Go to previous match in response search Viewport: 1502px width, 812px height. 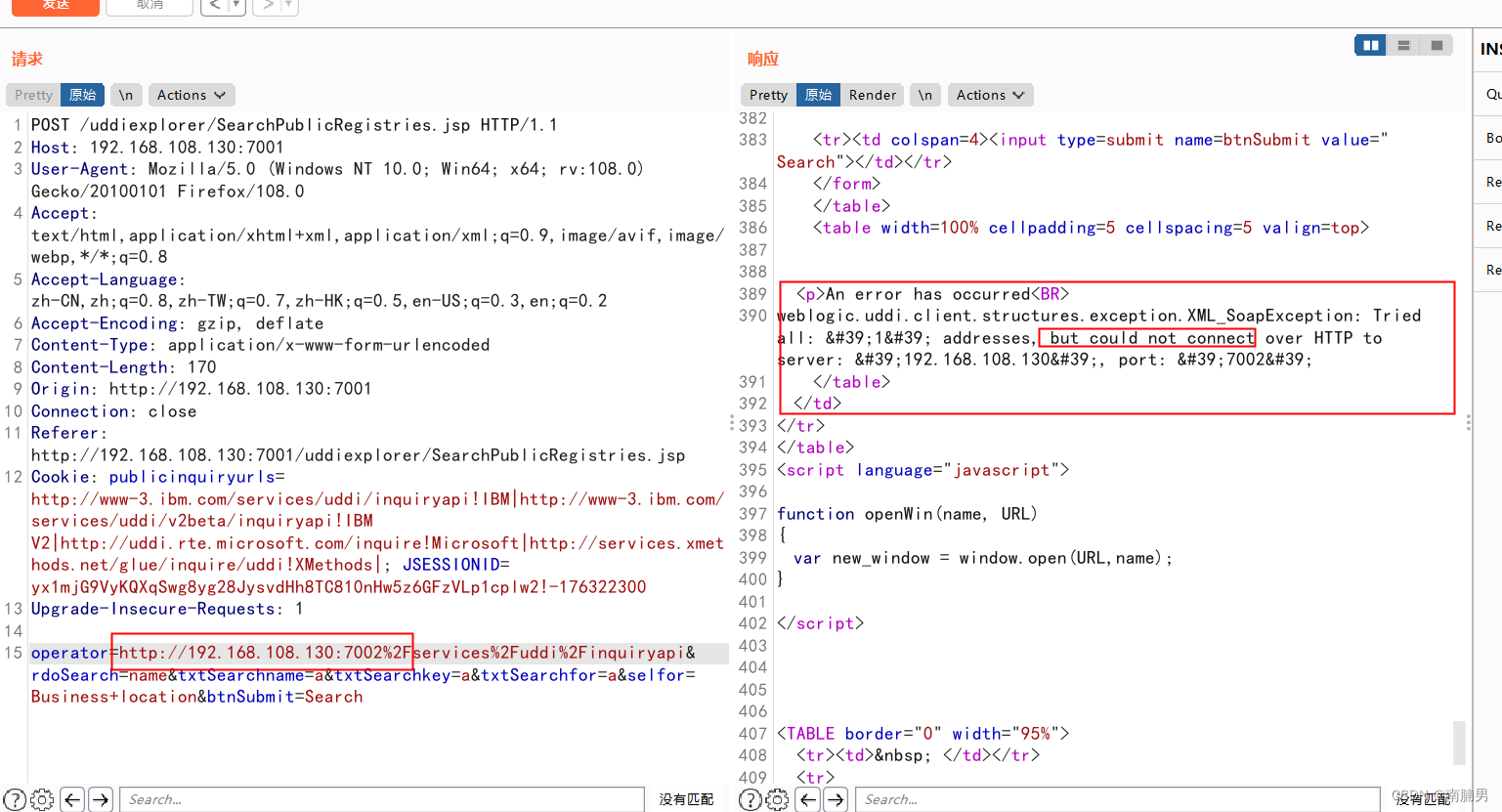pos(808,799)
